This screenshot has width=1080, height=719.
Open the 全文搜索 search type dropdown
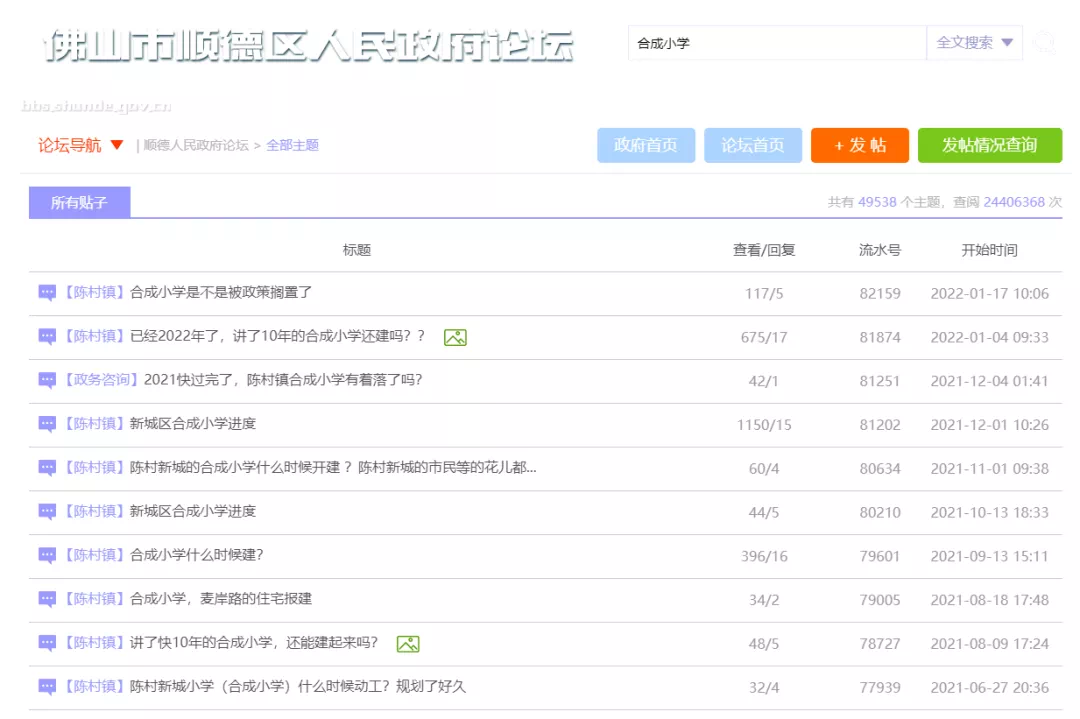pyautogui.click(x=974, y=43)
